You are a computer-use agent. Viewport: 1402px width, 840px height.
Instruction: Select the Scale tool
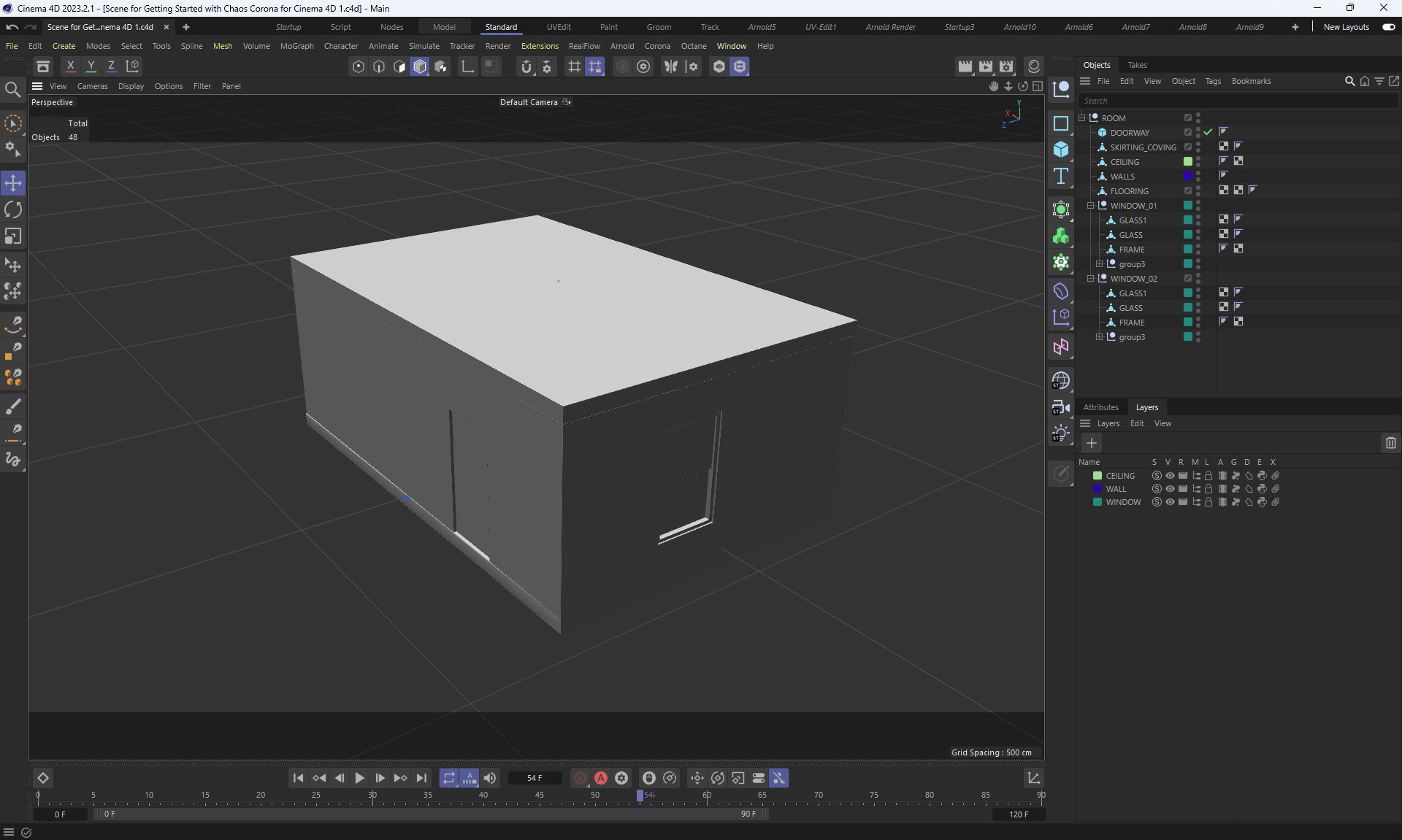[x=13, y=236]
